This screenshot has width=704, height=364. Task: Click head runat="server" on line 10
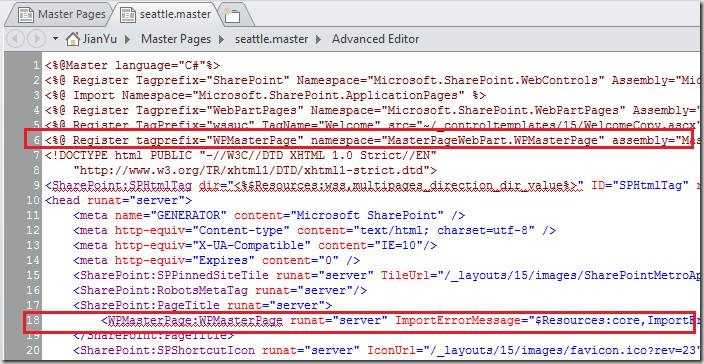118,200
